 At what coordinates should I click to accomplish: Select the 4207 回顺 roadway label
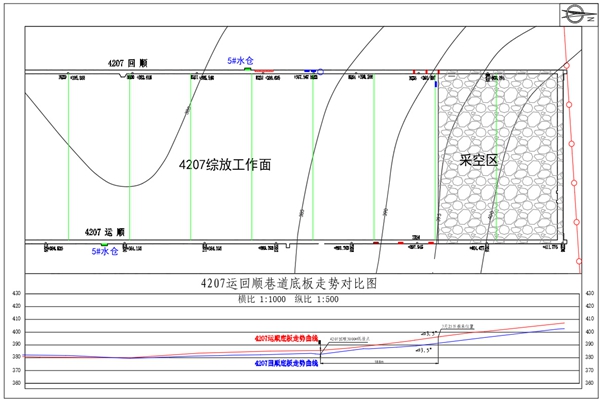128,63
